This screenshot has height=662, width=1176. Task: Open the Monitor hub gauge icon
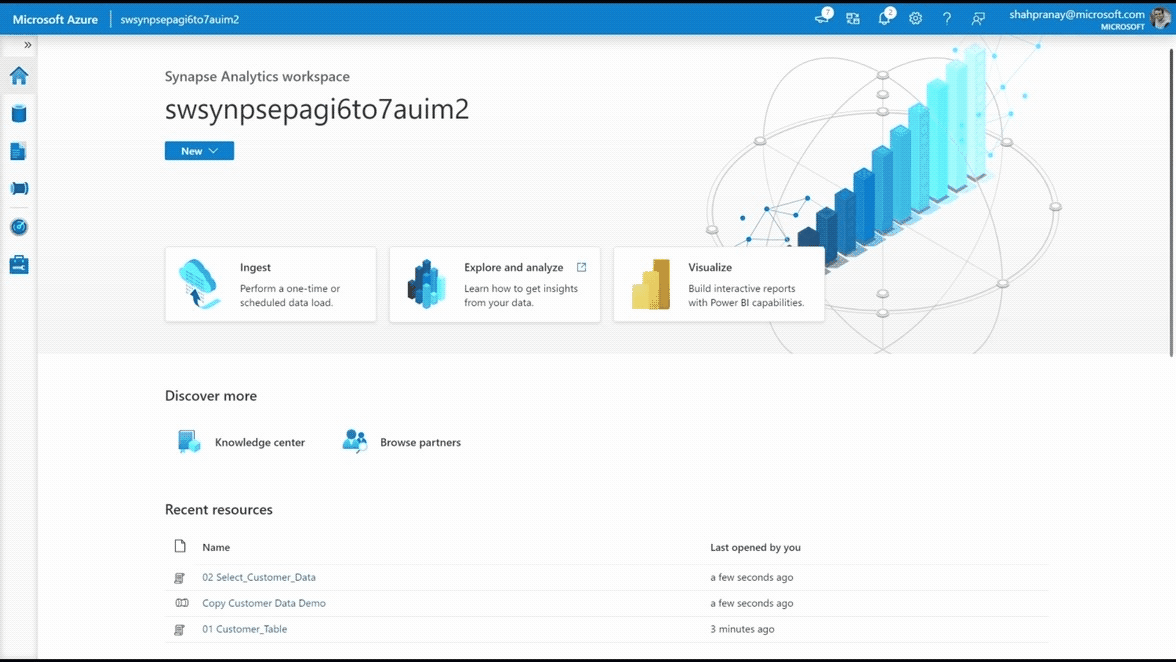pyautogui.click(x=19, y=226)
